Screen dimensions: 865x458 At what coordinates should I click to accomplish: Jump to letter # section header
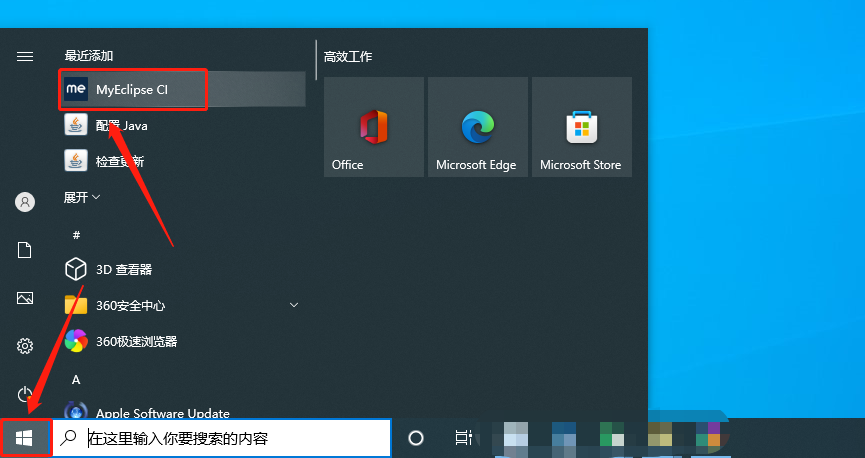pos(76,235)
